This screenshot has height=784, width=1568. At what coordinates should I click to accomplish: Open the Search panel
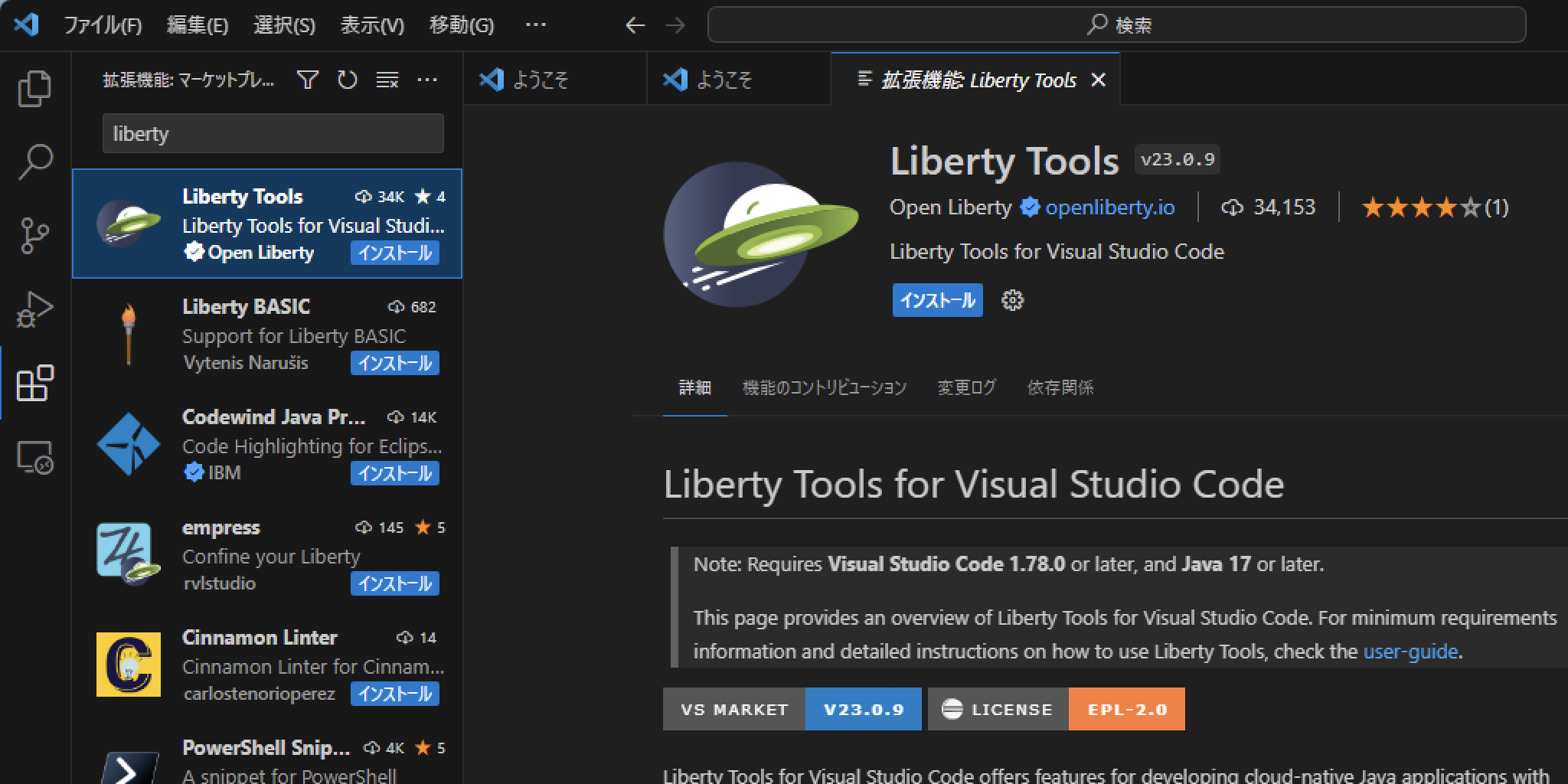[34, 161]
